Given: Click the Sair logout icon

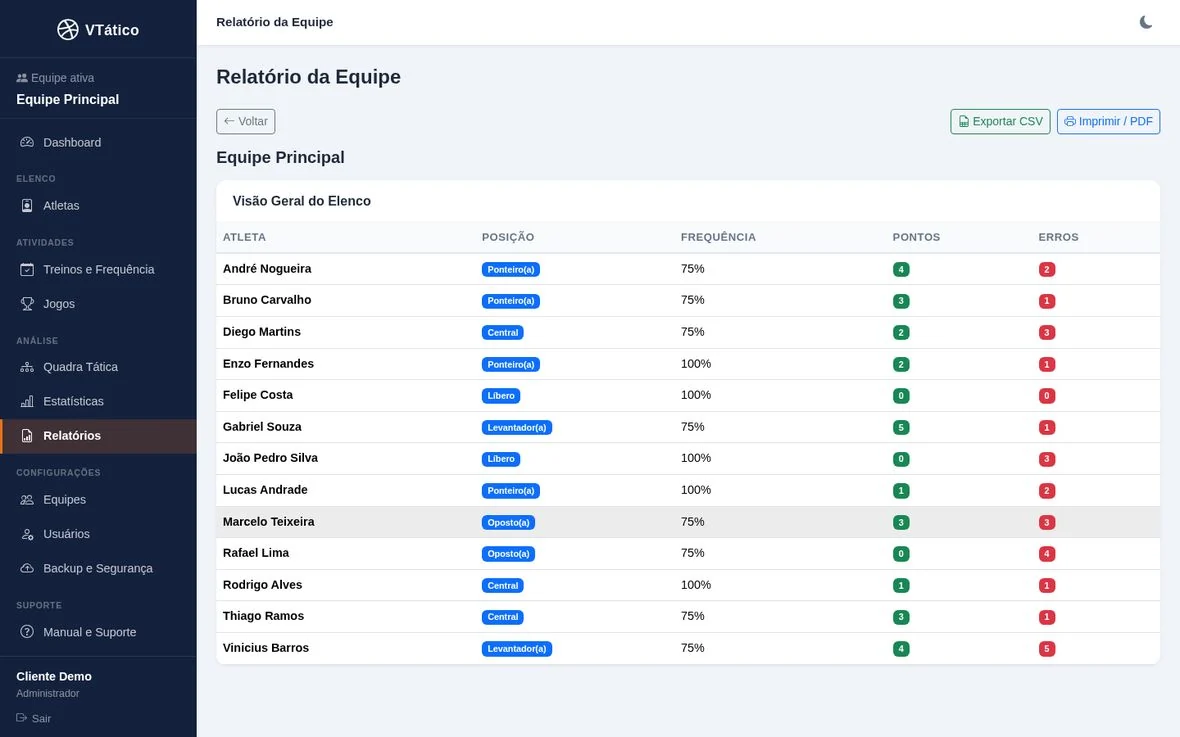Looking at the screenshot, I should pos(22,718).
